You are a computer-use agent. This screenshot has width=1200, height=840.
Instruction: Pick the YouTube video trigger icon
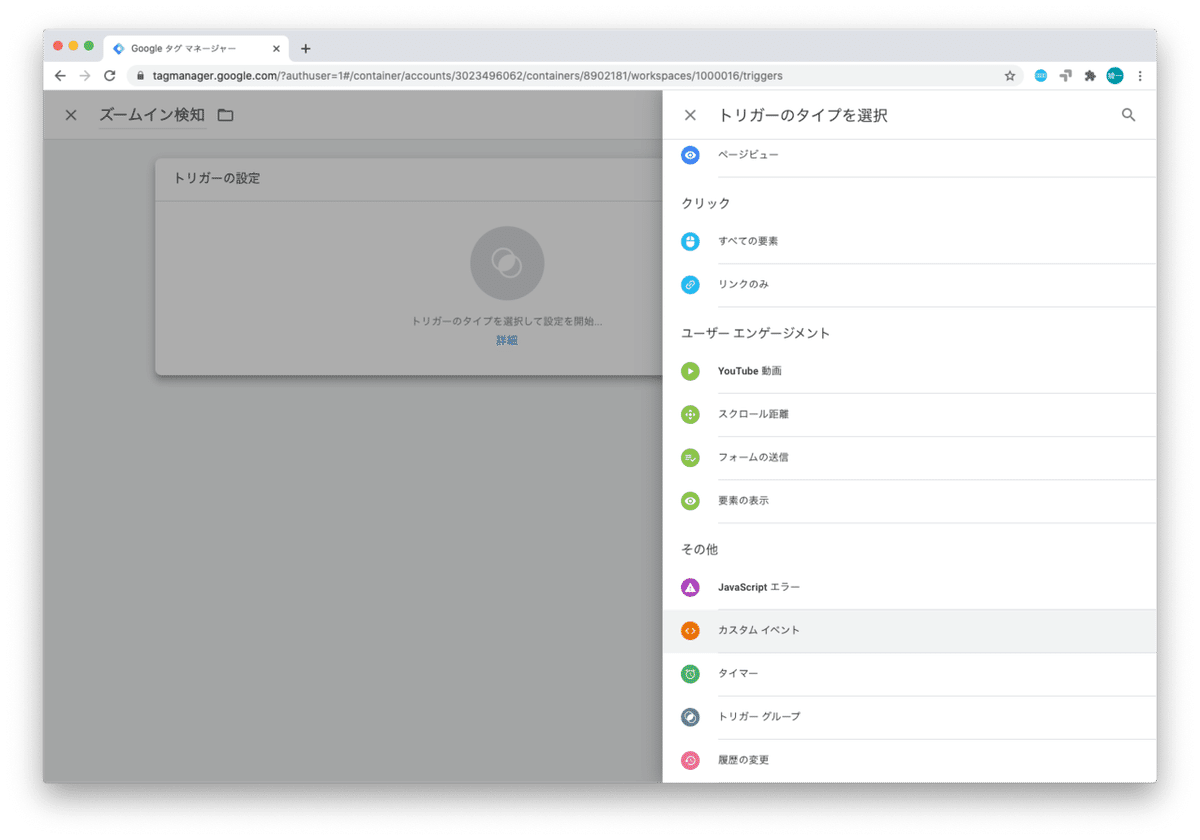pos(690,371)
